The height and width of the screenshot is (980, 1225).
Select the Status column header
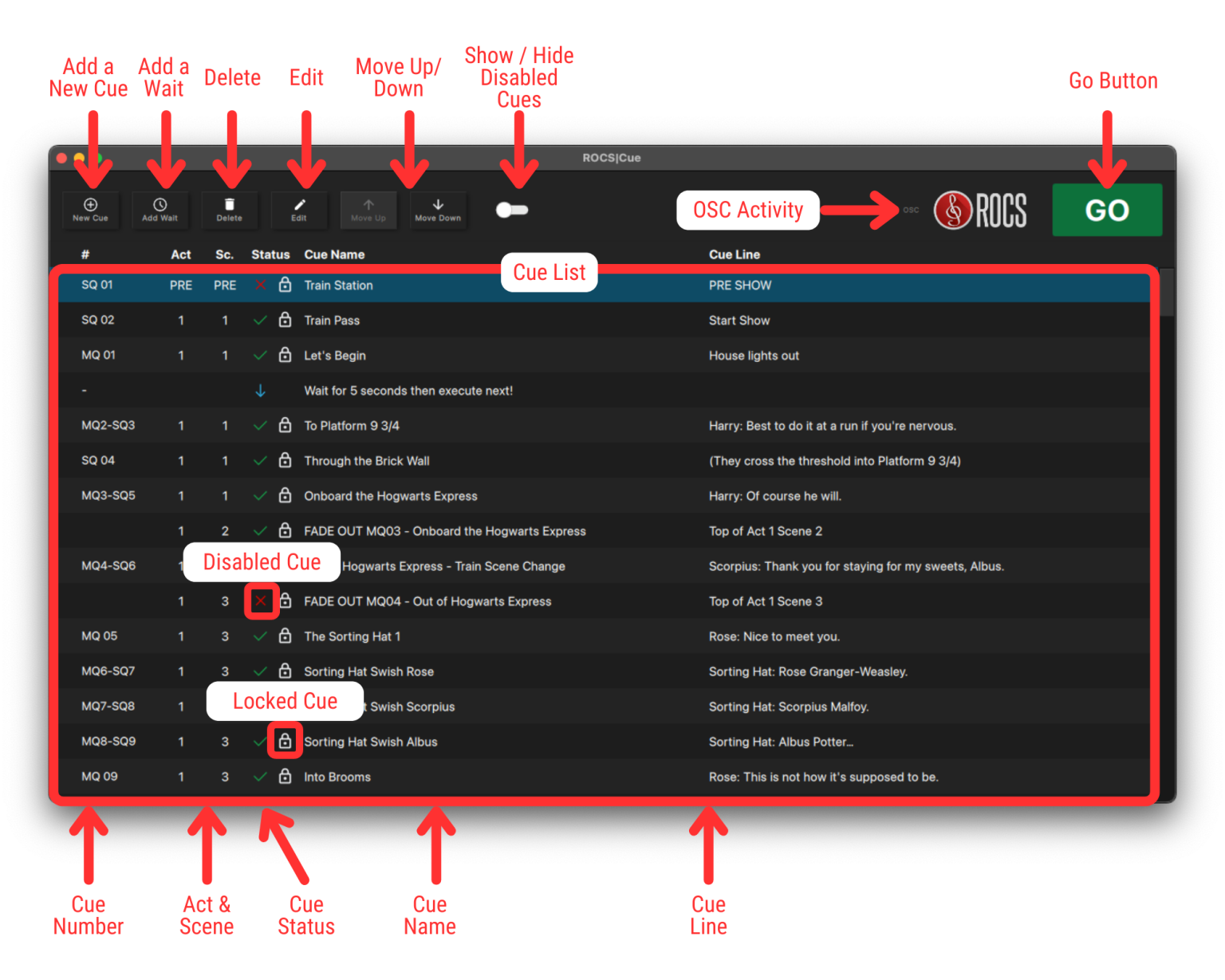[x=270, y=254]
